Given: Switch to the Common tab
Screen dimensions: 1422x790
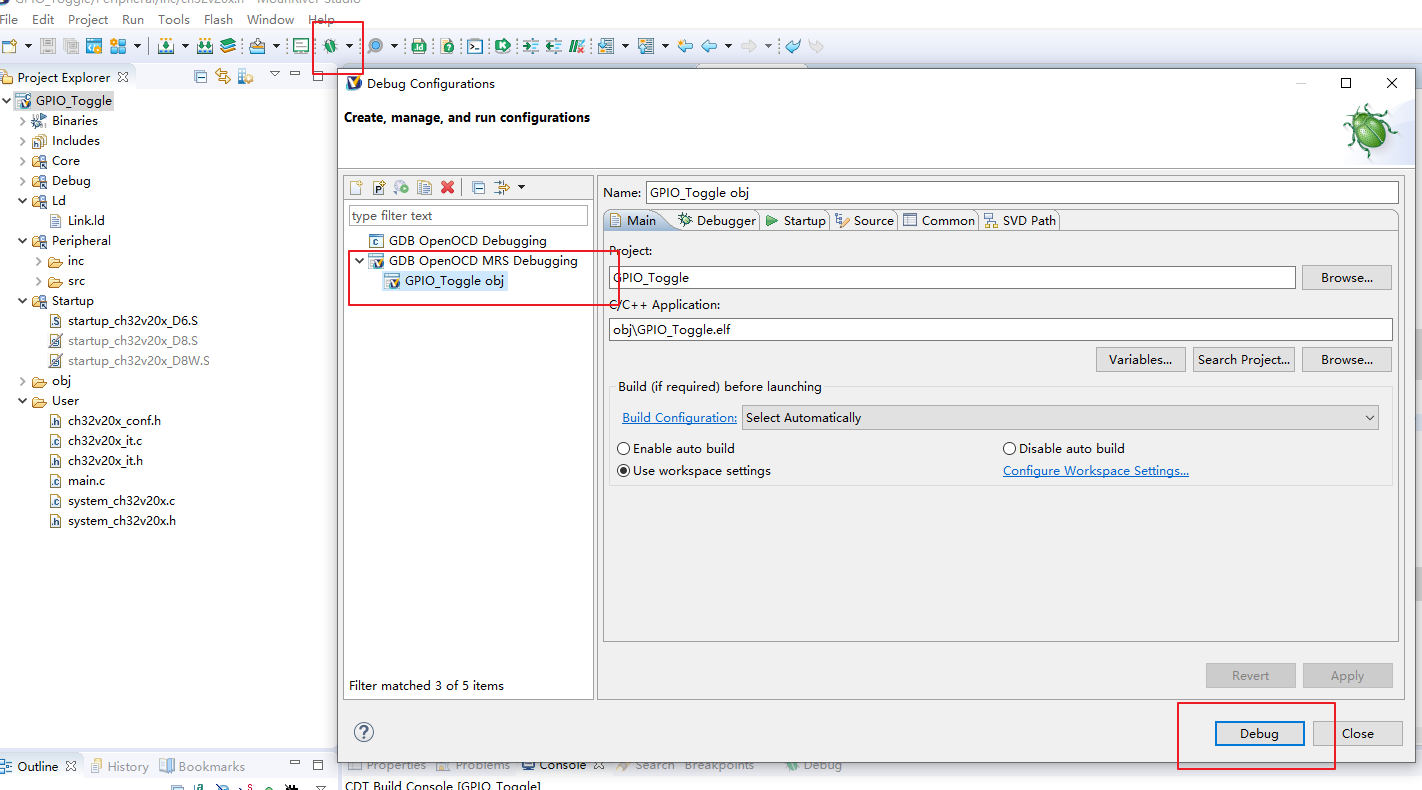Looking at the screenshot, I should coord(939,220).
